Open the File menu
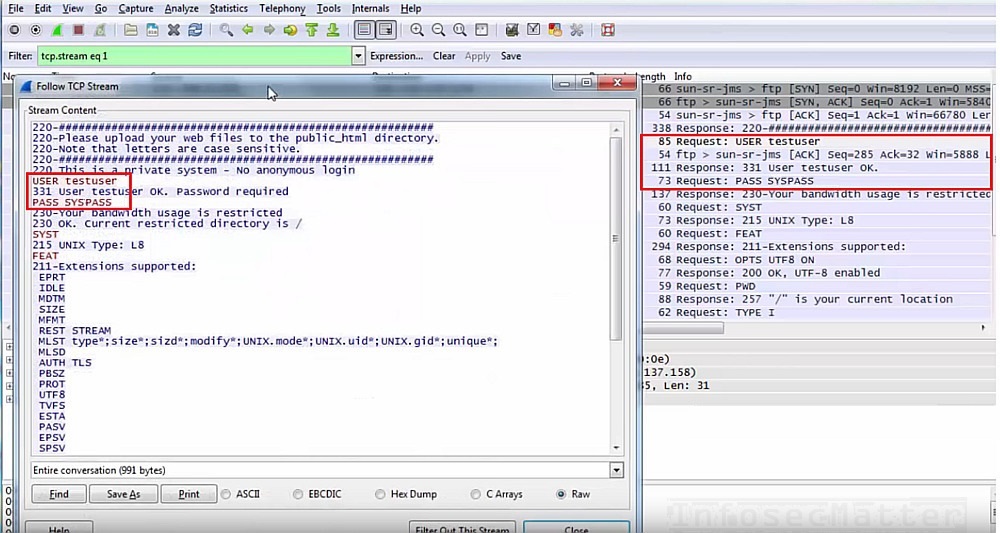This screenshot has width=1000, height=533. click(x=16, y=8)
